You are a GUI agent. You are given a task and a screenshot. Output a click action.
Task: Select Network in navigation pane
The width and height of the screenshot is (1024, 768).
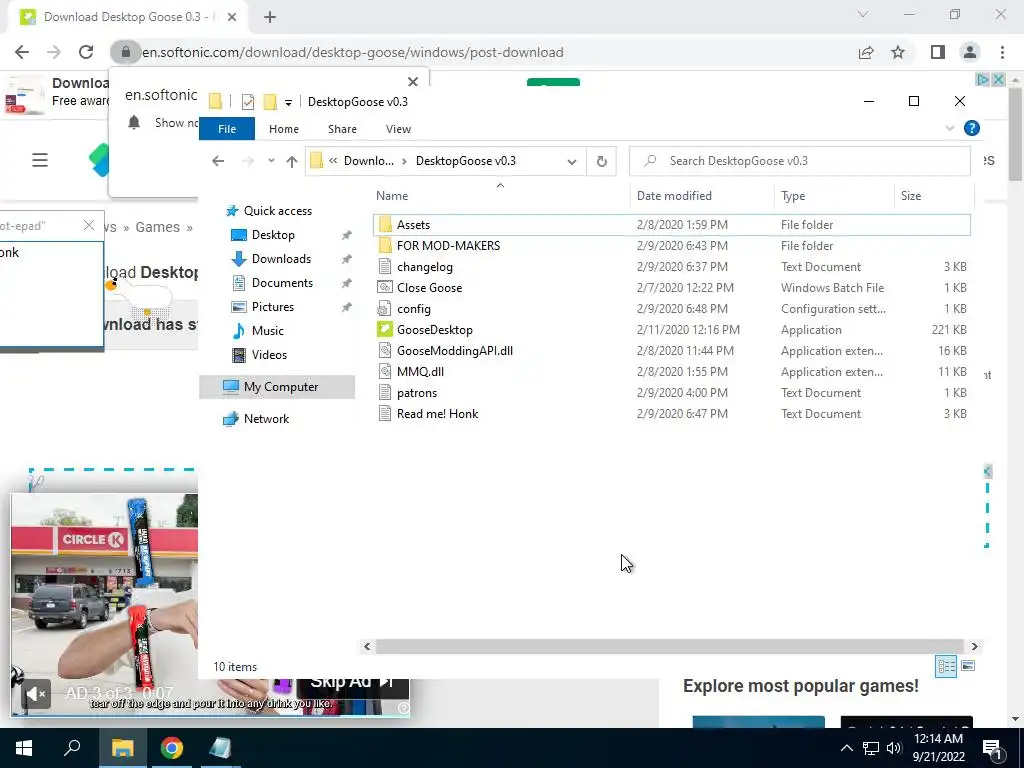click(266, 419)
